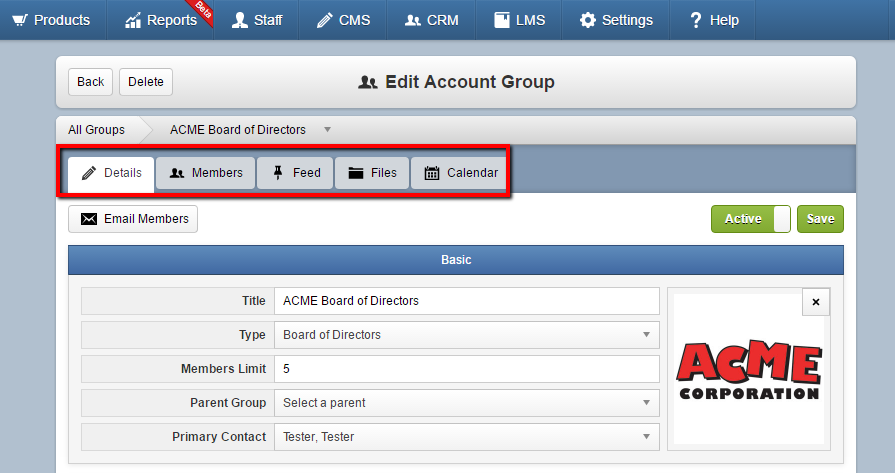Open the Type dropdown
This screenshot has width=895, height=473.
point(467,335)
